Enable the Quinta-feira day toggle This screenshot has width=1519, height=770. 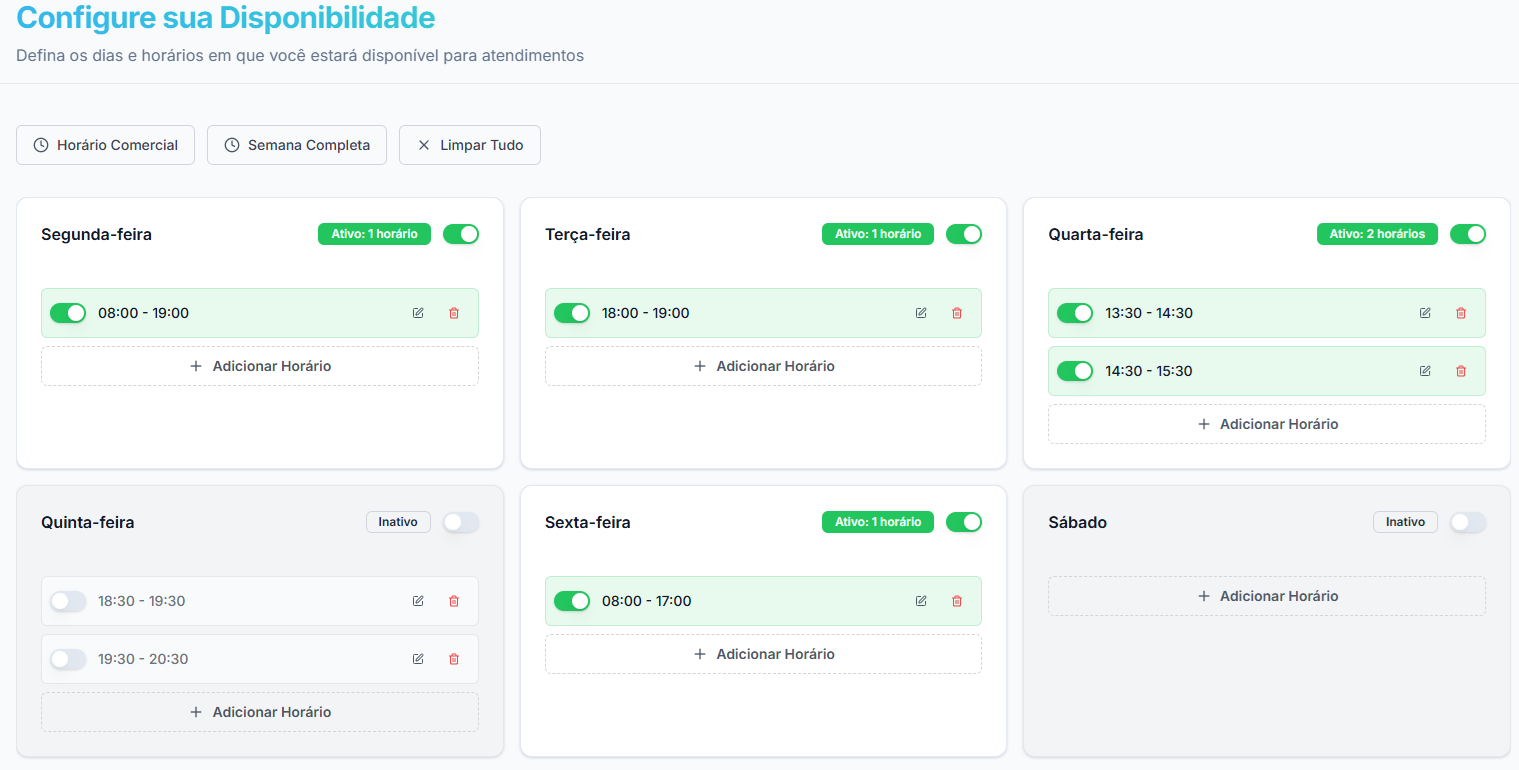point(461,522)
